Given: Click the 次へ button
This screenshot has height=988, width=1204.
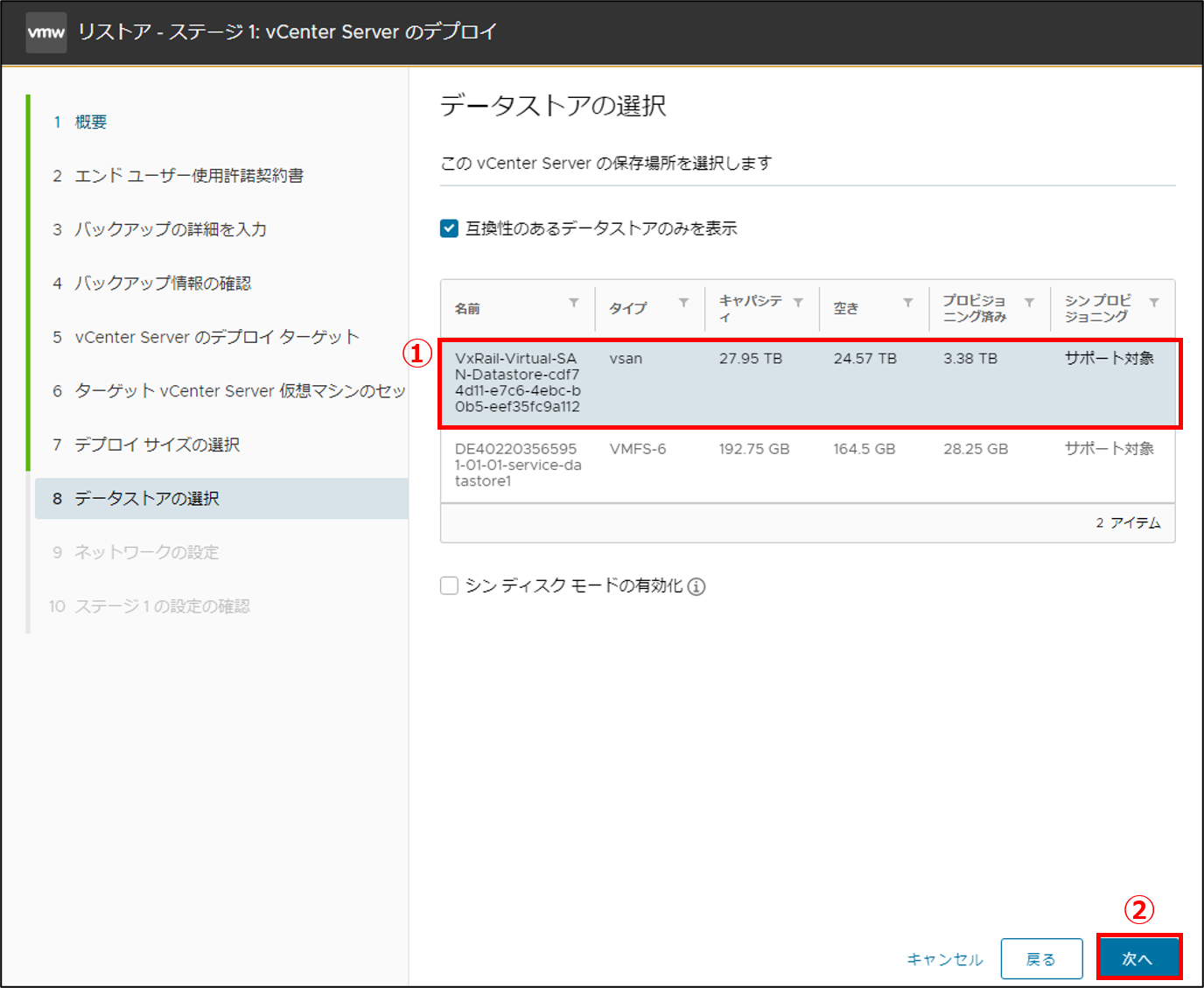Looking at the screenshot, I should click(1138, 959).
